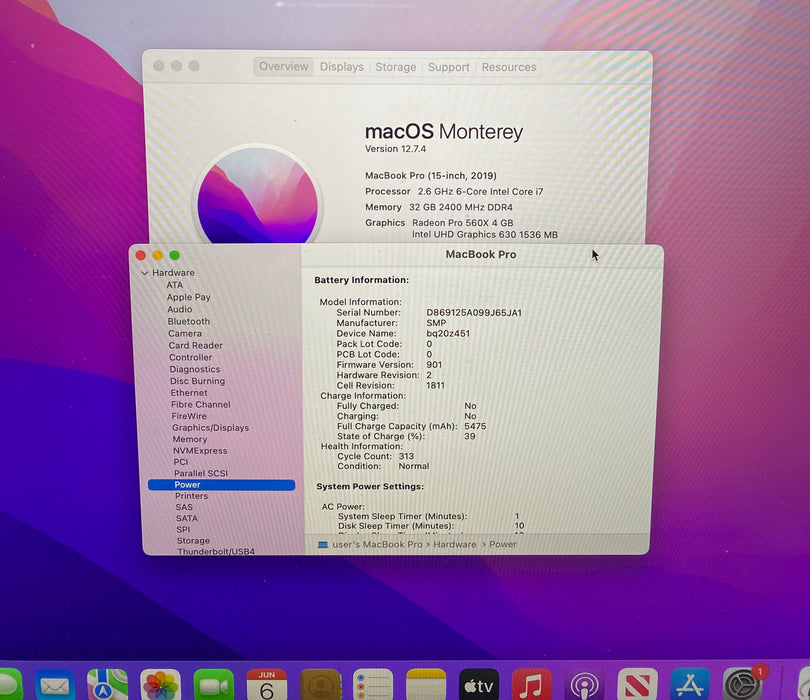Open the Music app in the Dock
Screen dimensions: 810x700
pyautogui.click(x=532, y=685)
